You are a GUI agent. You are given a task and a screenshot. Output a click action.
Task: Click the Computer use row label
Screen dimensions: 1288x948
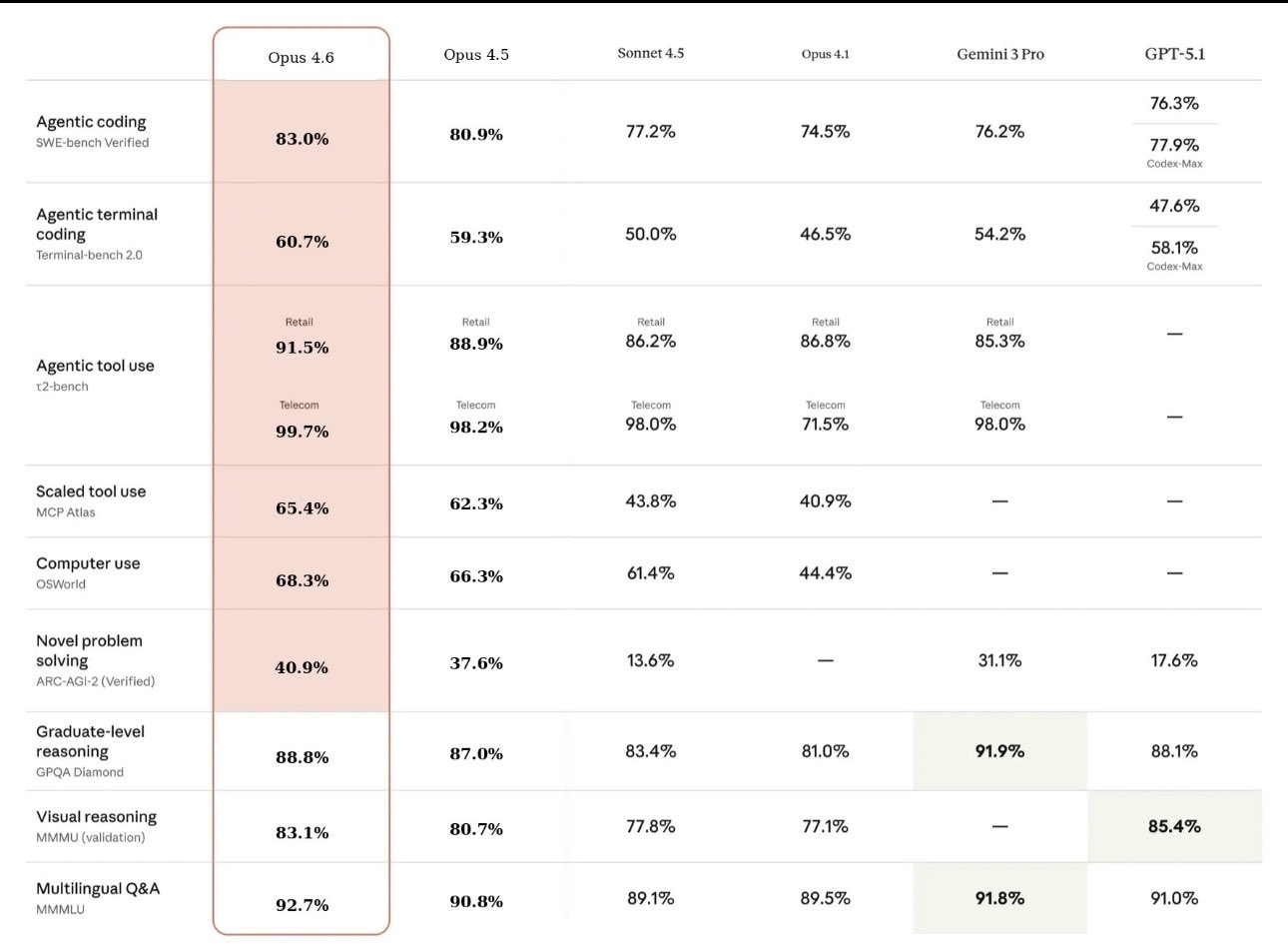pos(88,563)
